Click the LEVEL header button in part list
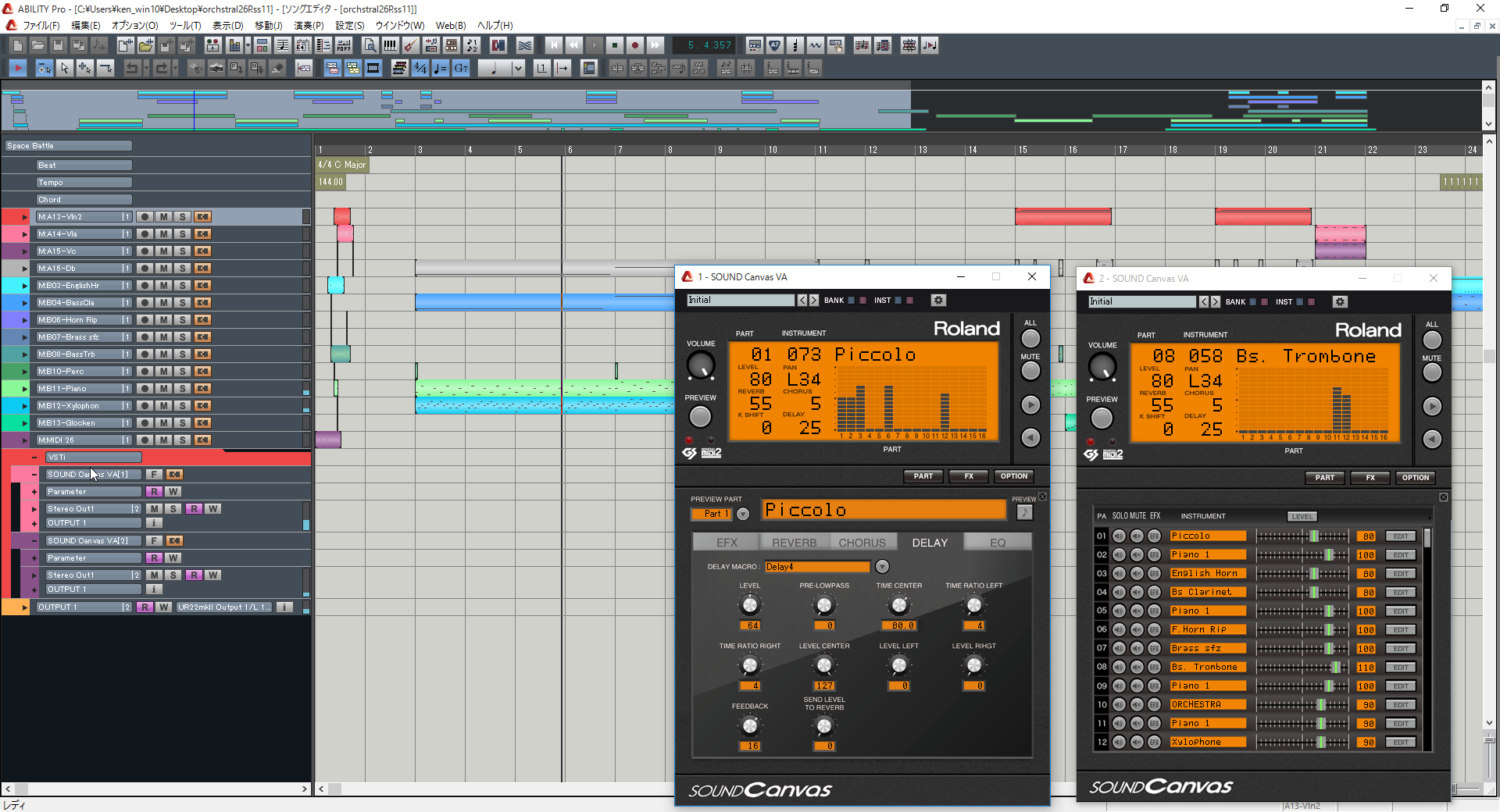 click(1302, 517)
